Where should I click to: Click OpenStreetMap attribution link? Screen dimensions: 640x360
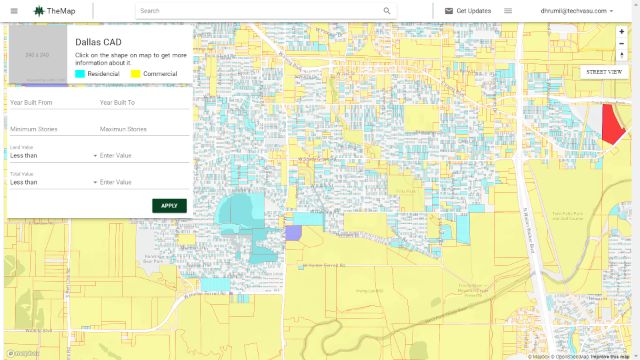(x=571, y=357)
